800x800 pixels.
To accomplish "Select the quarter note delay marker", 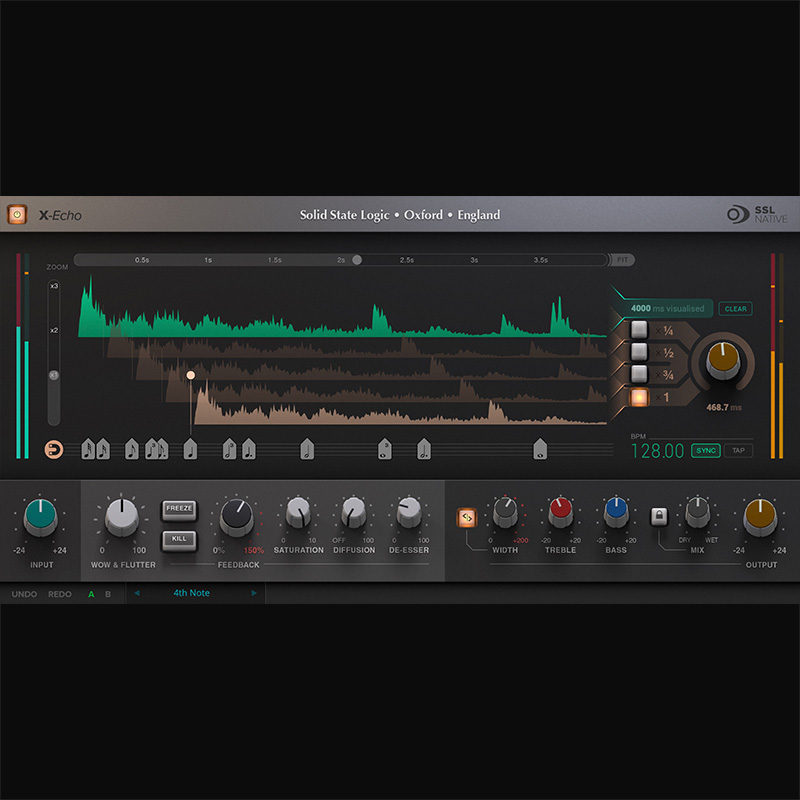I will 190,449.
